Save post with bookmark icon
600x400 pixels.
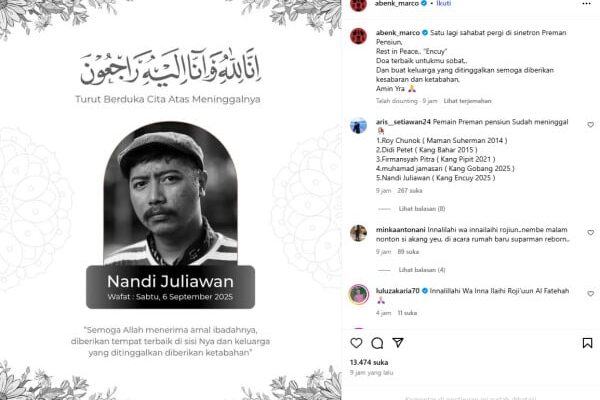(587, 343)
